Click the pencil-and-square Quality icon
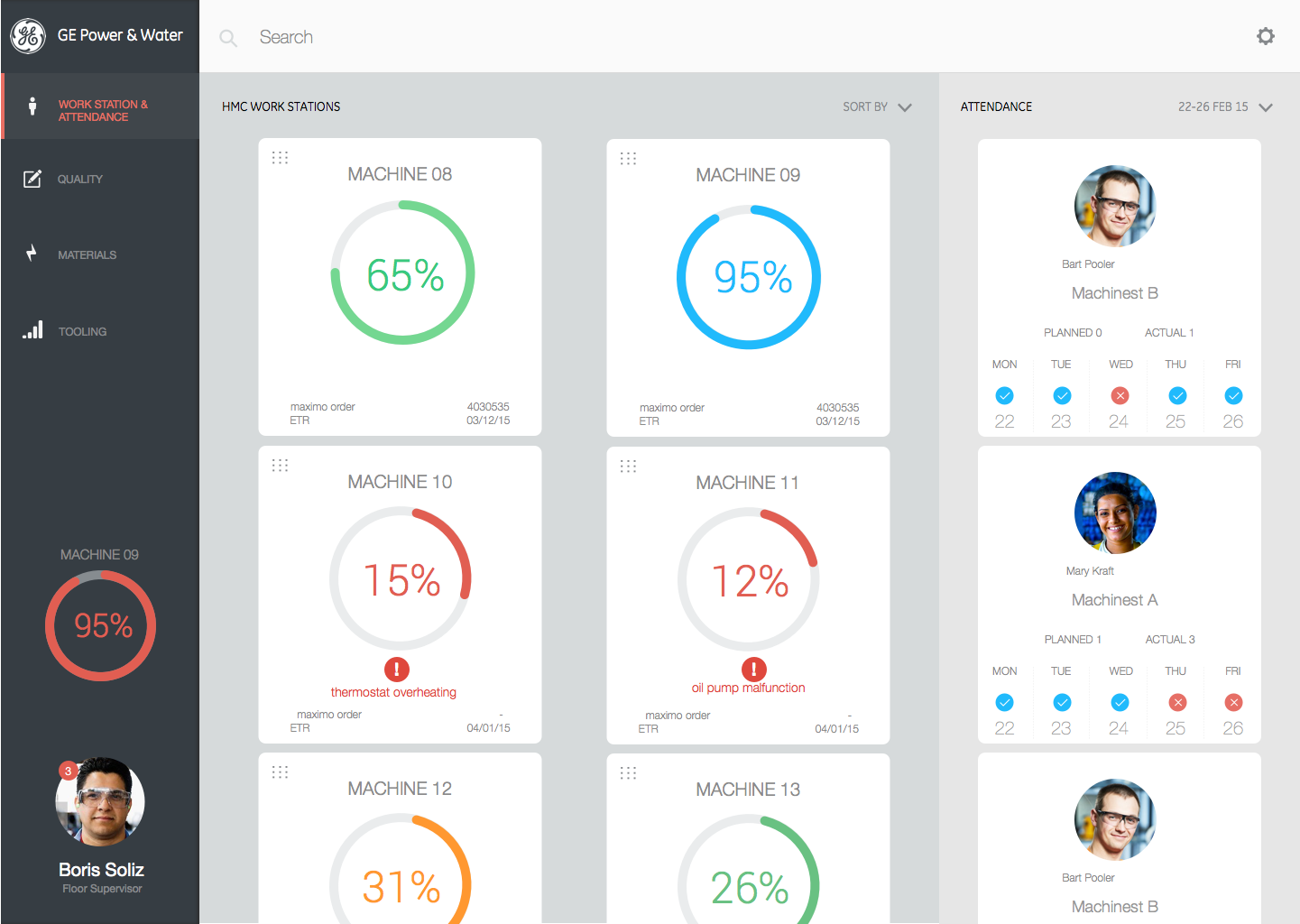 tap(32, 179)
